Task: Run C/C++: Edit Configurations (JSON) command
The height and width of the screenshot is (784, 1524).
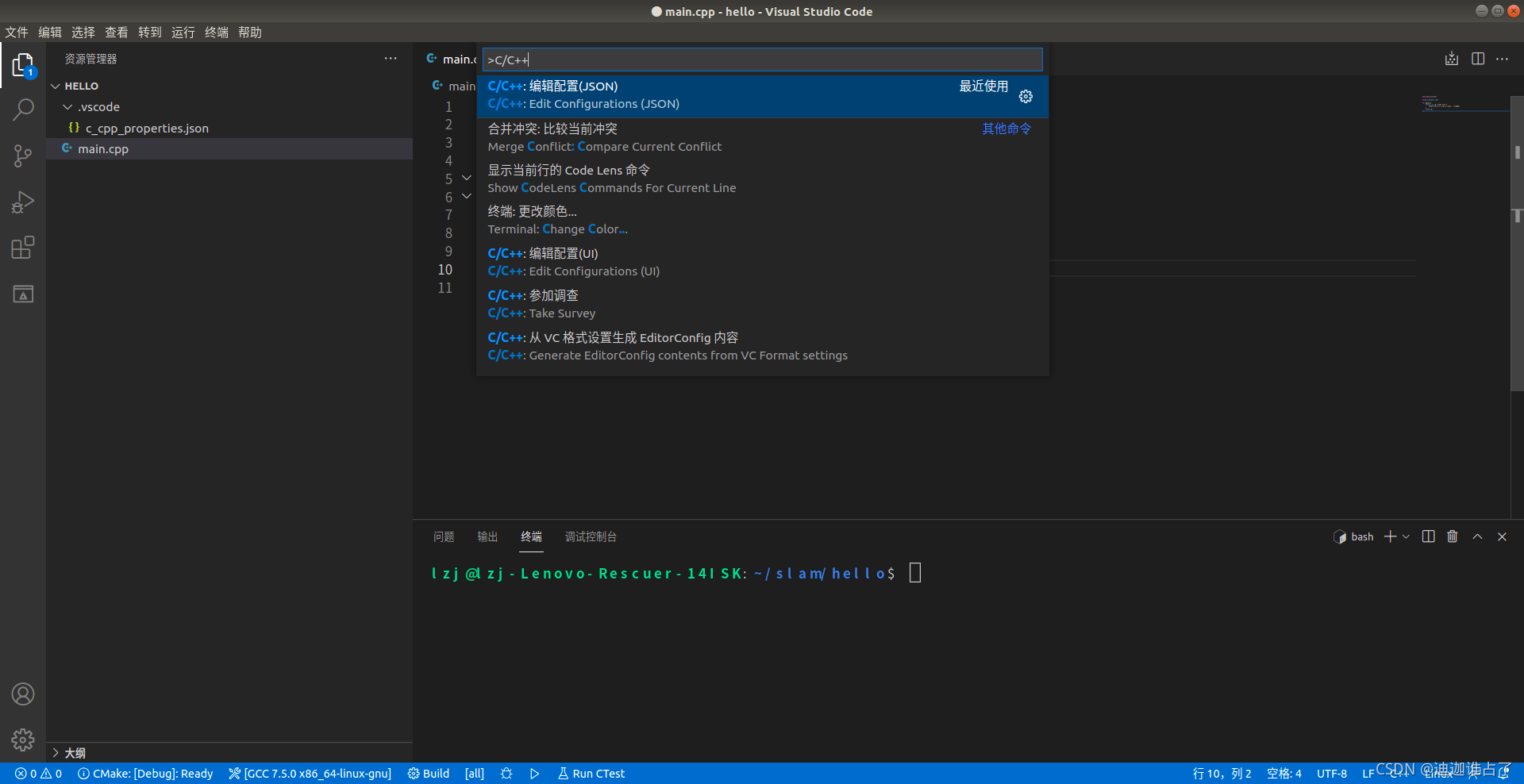Action: click(x=762, y=96)
